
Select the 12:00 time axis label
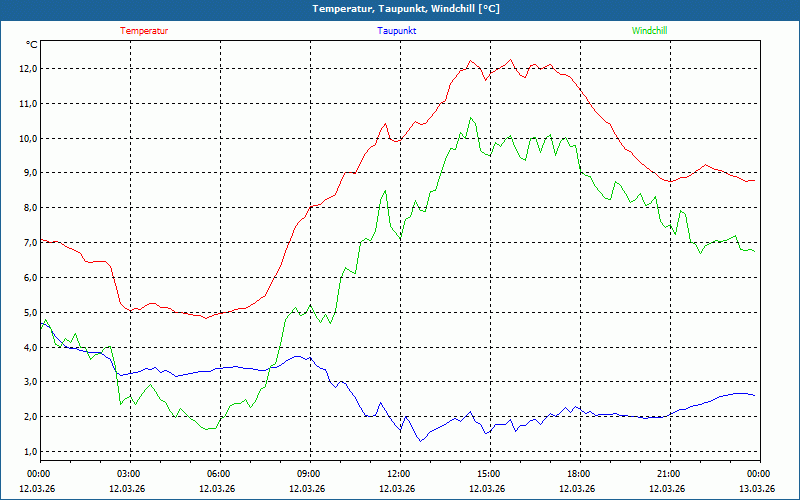[x=398, y=474]
